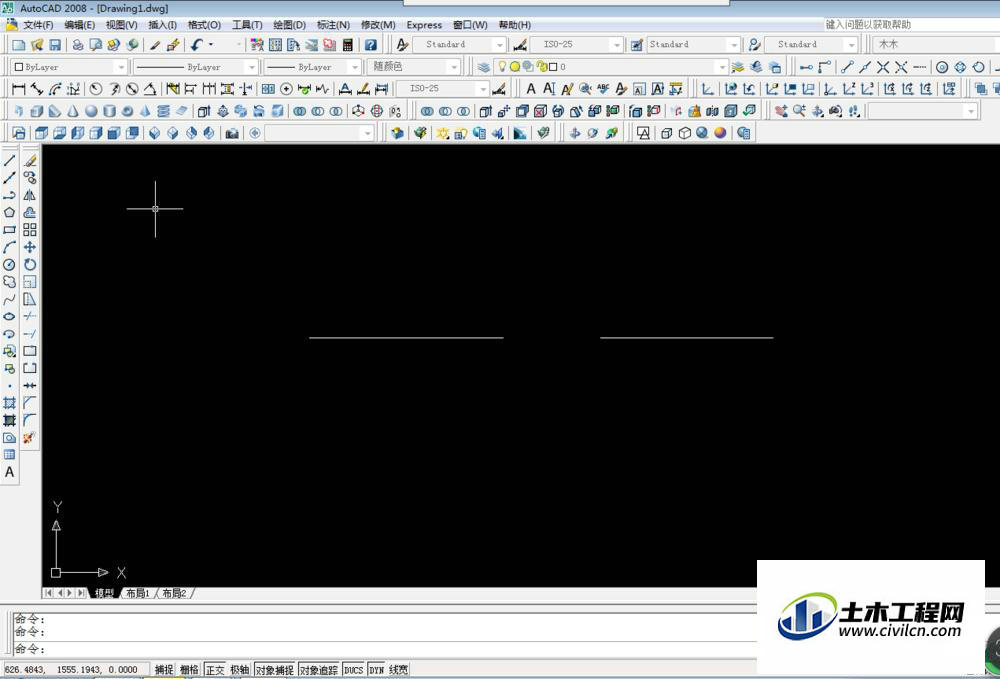Choose the Erase modify tool
The height and width of the screenshot is (679, 1000).
pyautogui.click(x=29, y=161)
